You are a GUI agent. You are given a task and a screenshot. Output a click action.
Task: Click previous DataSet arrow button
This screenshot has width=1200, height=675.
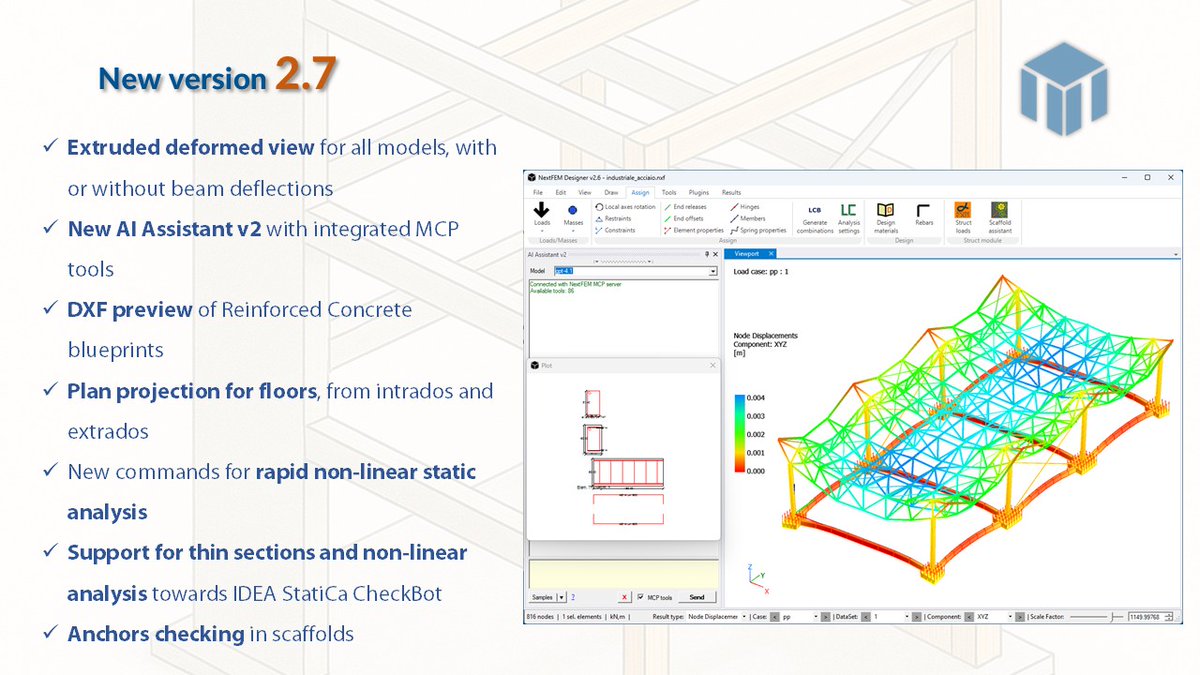866,617
